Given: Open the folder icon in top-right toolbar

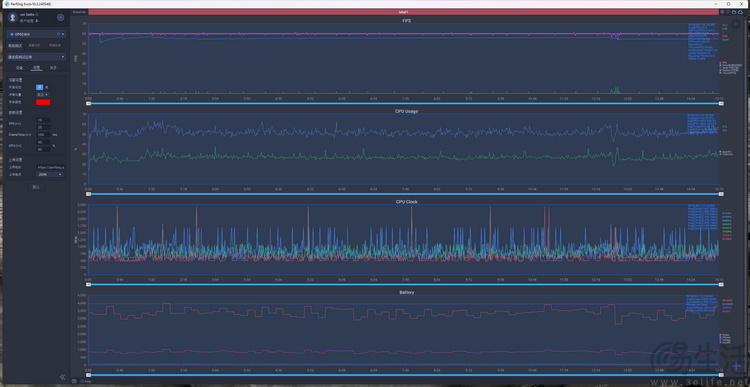Looking at the screenshot, I should (x=734, y=11).
